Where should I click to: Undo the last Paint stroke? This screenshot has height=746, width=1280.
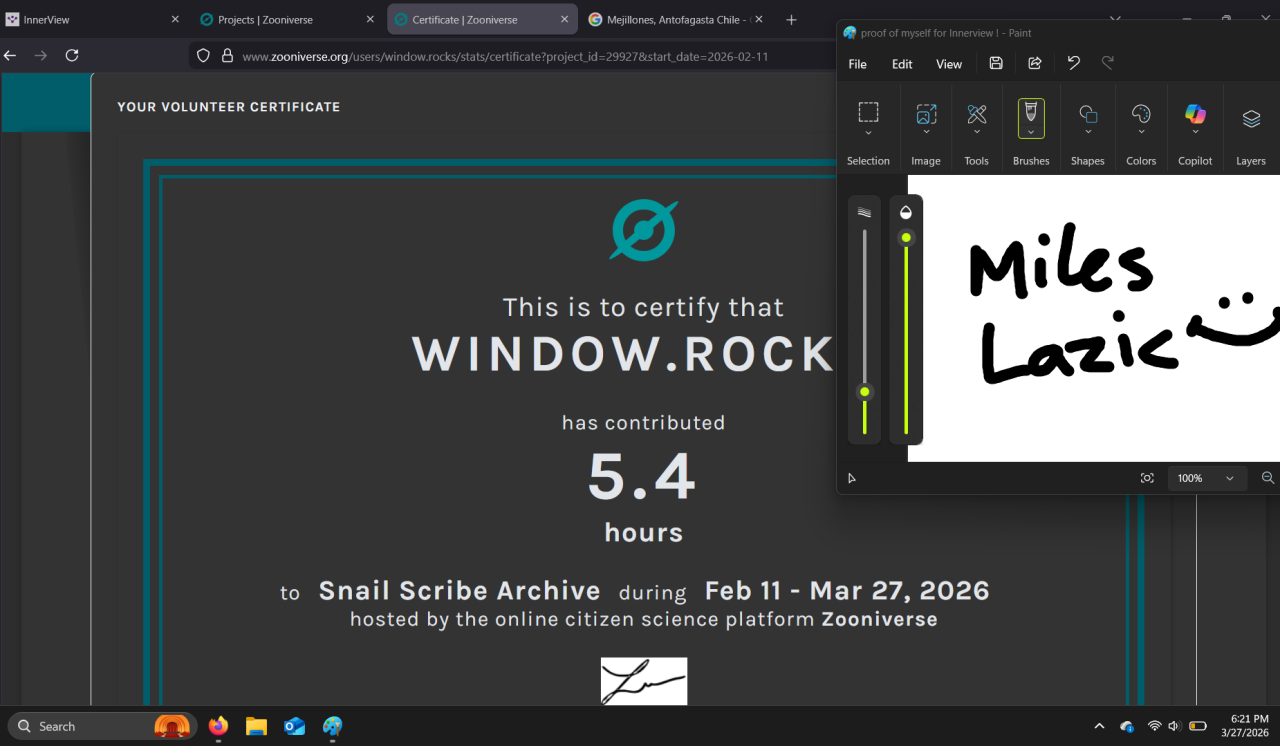tap(1073, 63)
